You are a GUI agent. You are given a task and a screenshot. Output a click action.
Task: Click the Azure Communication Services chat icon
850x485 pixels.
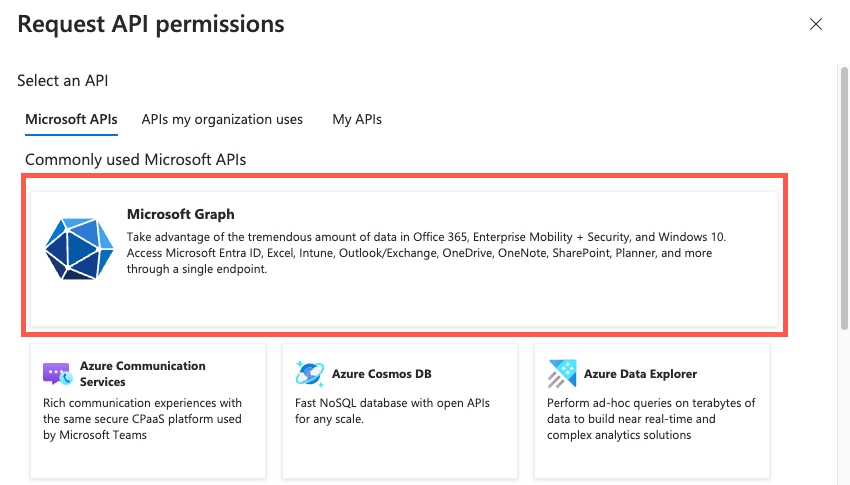57,374
